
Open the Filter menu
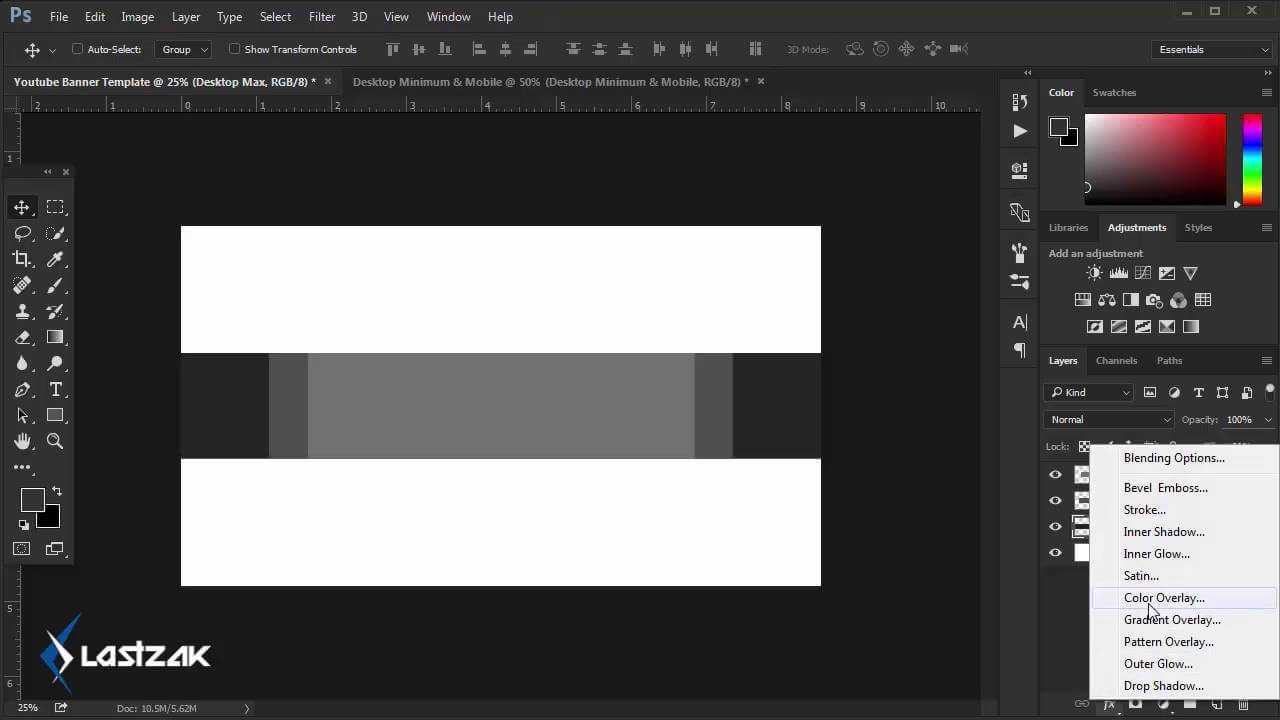pyautogui.click(x=322, y=17)
